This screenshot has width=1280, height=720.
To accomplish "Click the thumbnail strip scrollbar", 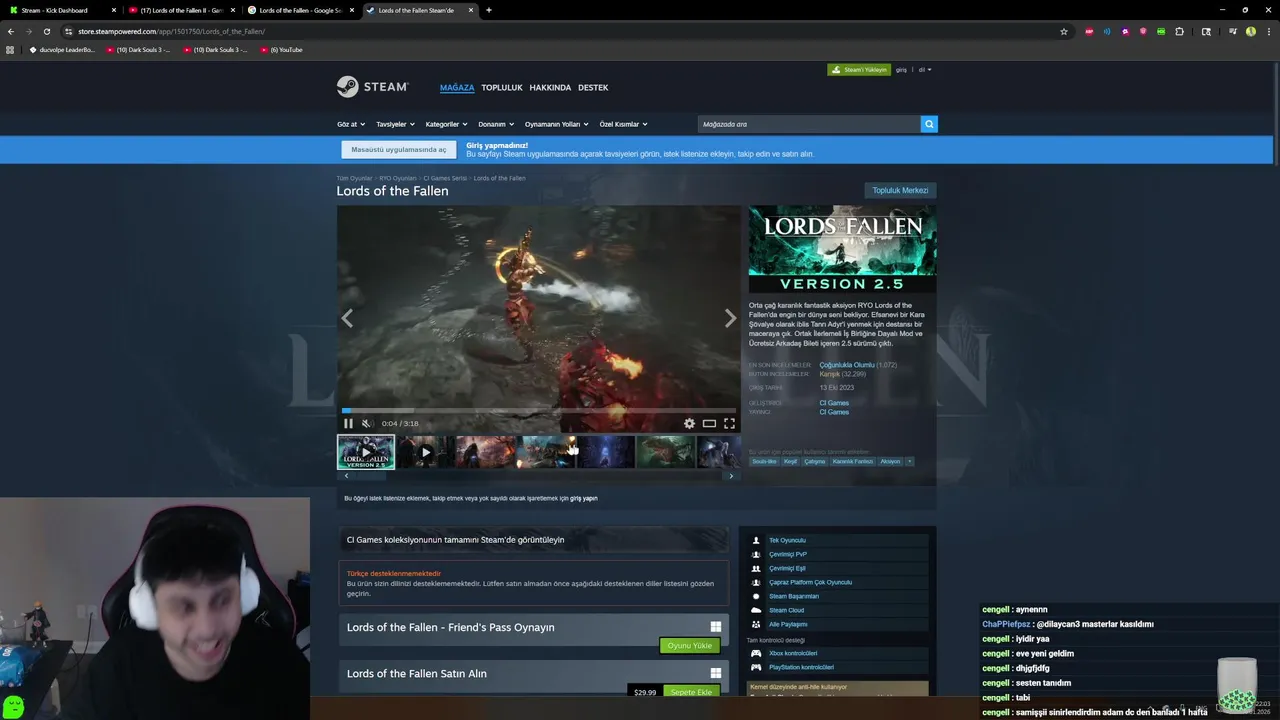I will click(x=539, y=476).
